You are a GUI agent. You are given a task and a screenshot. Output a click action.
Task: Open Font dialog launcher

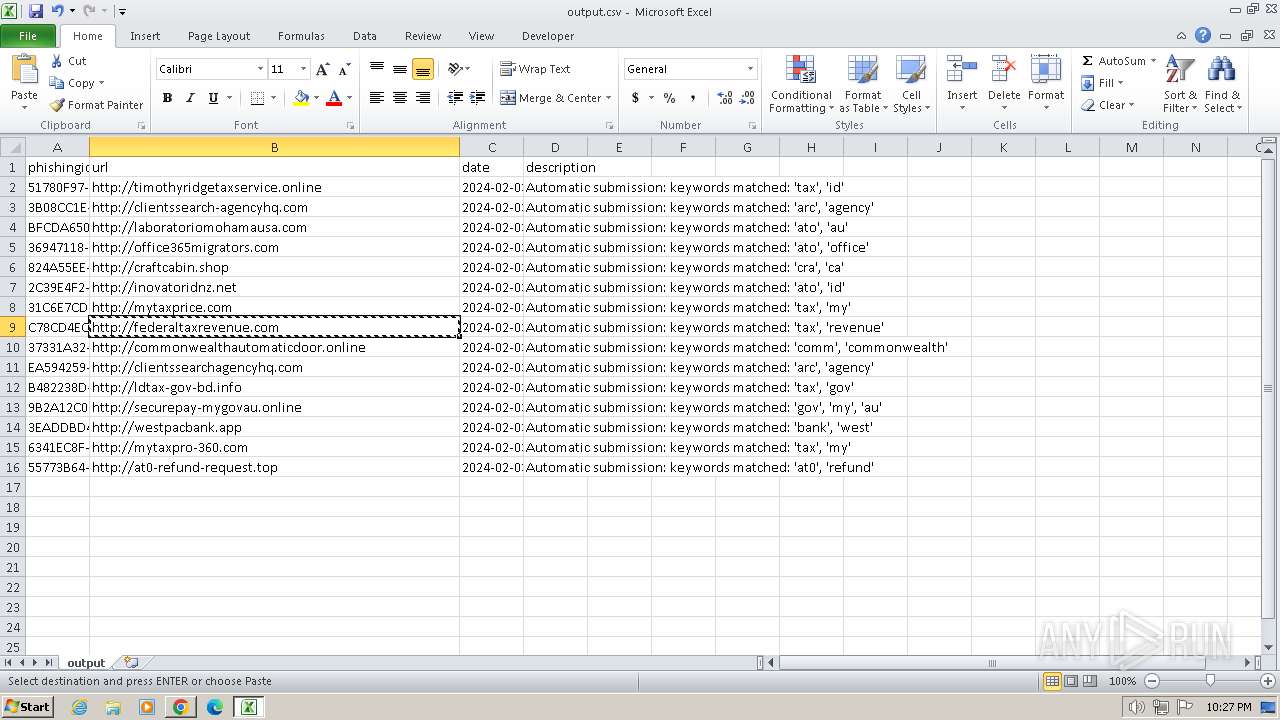[351, 126]
